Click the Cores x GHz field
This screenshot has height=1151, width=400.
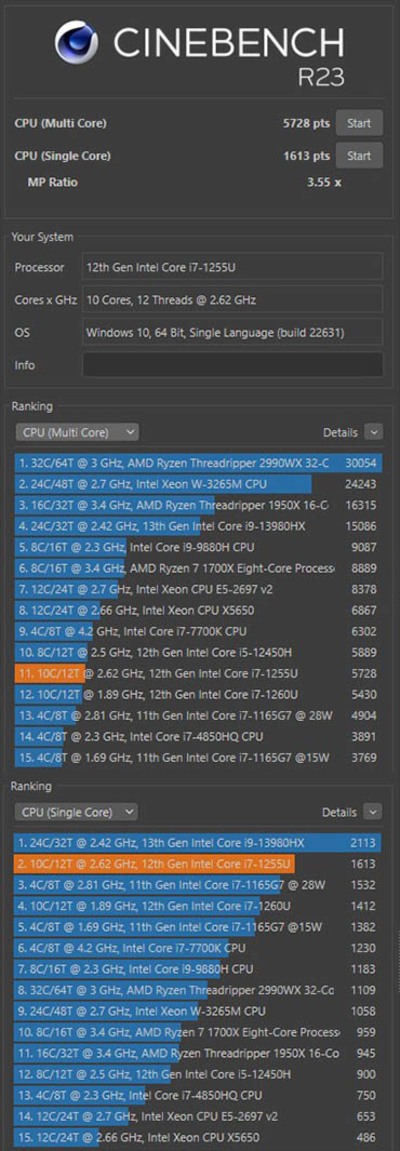pyautogui.click(x=233, y=299)
